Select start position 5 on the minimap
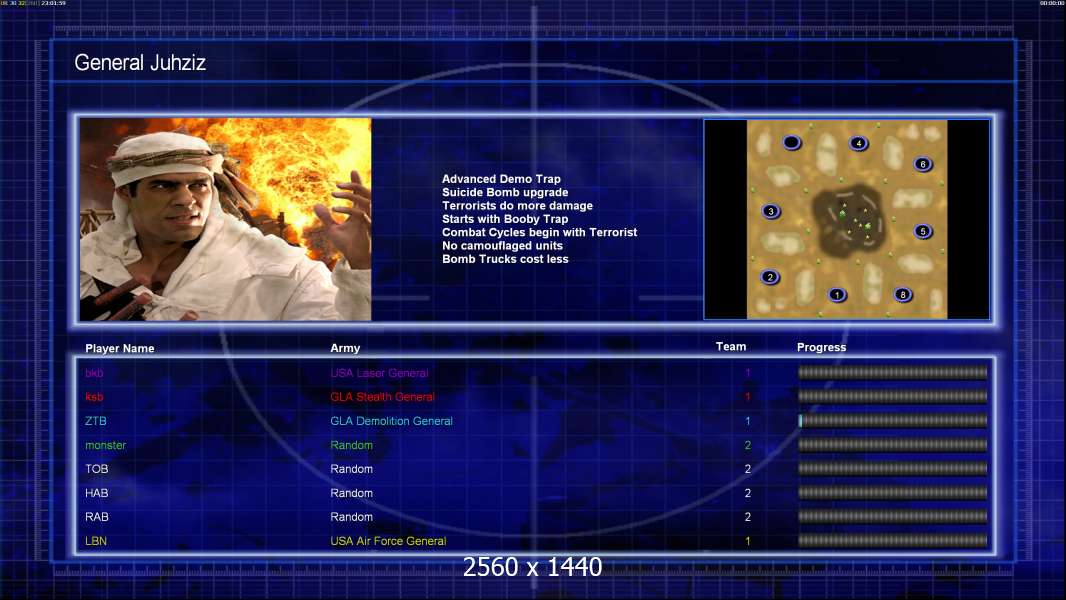Screen dimensions: 1066x600 click(923, 231)
